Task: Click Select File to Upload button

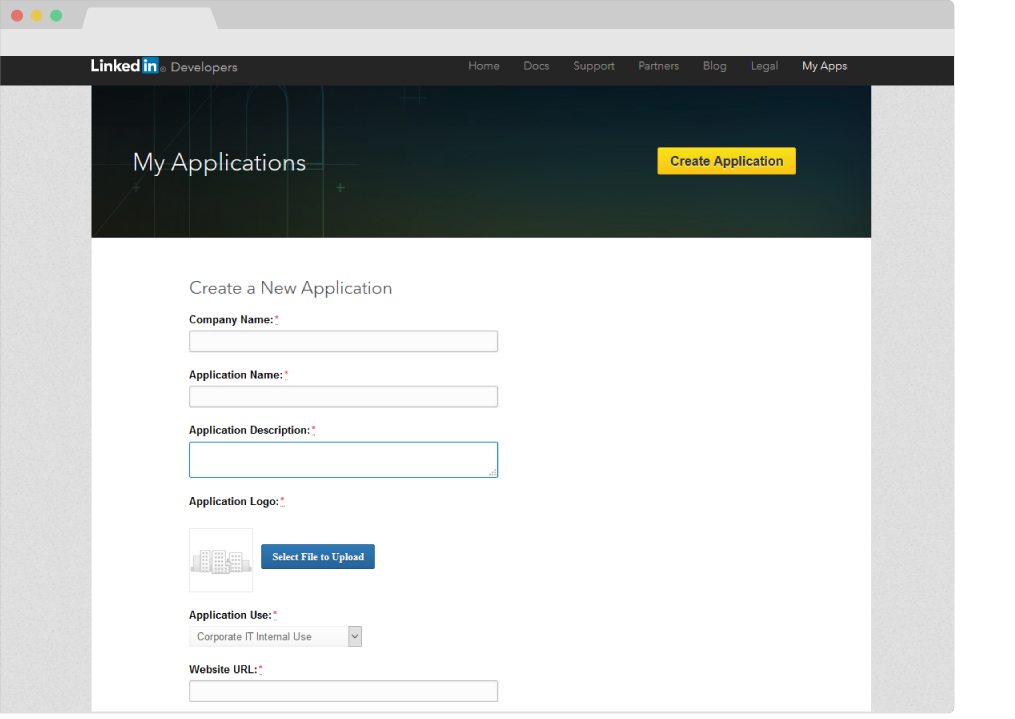Action: point(318,557)
